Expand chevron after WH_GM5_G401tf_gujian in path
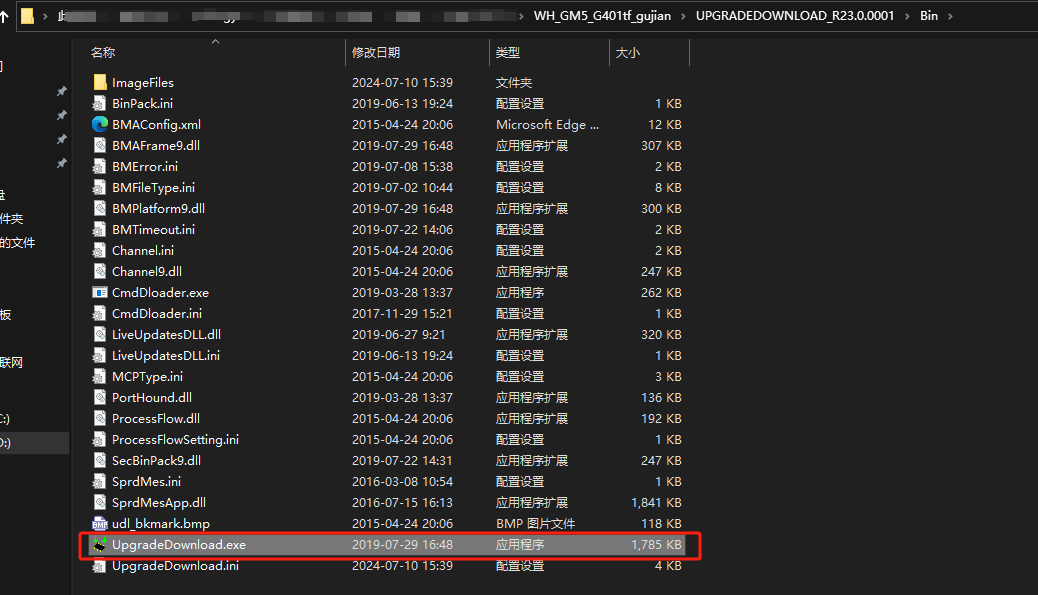The width and height of the screenshot is (1038, 595). [683, 16]
